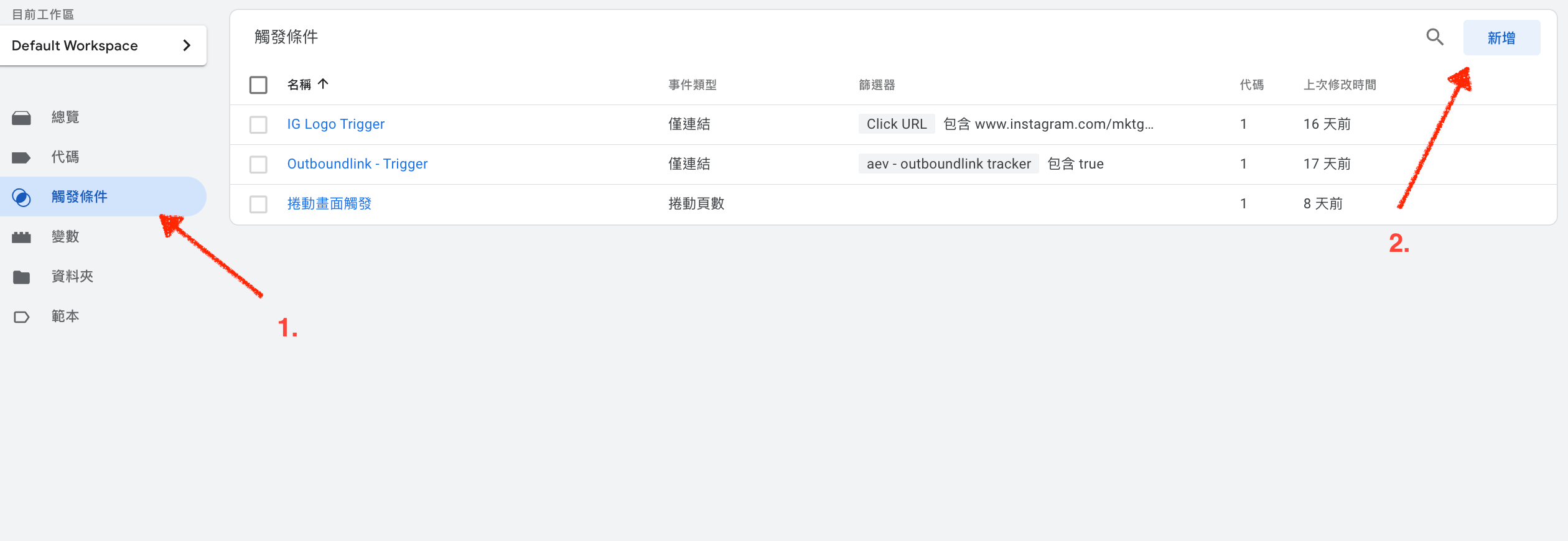Open the IG Logo Trigger link
1568x541 pixels.
point(336,124)
